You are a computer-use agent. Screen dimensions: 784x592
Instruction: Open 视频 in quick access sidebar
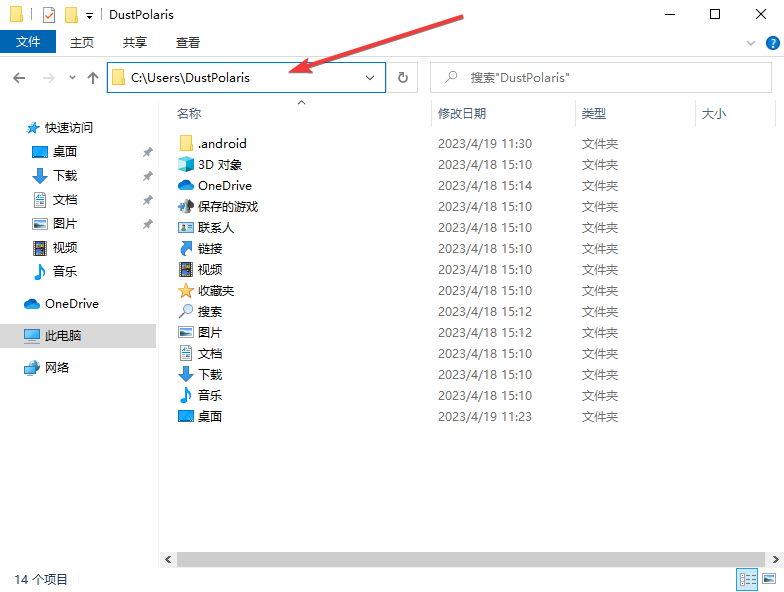pos(65,248)
